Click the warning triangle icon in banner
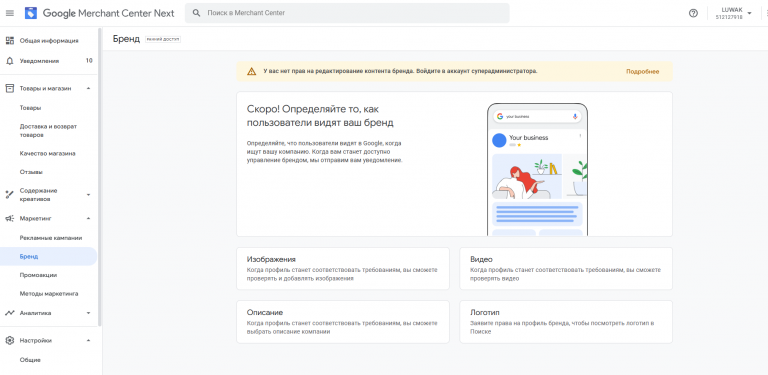Screen dimensions: 768x375 (x=251, y=71)
